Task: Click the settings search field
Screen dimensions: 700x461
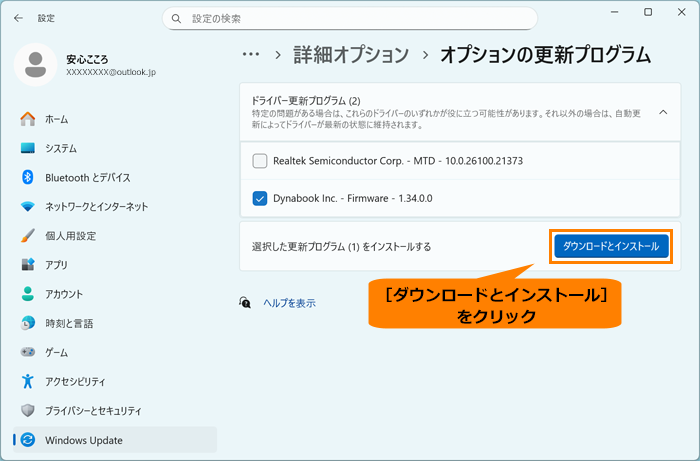Action: click(x=350, y=18)
